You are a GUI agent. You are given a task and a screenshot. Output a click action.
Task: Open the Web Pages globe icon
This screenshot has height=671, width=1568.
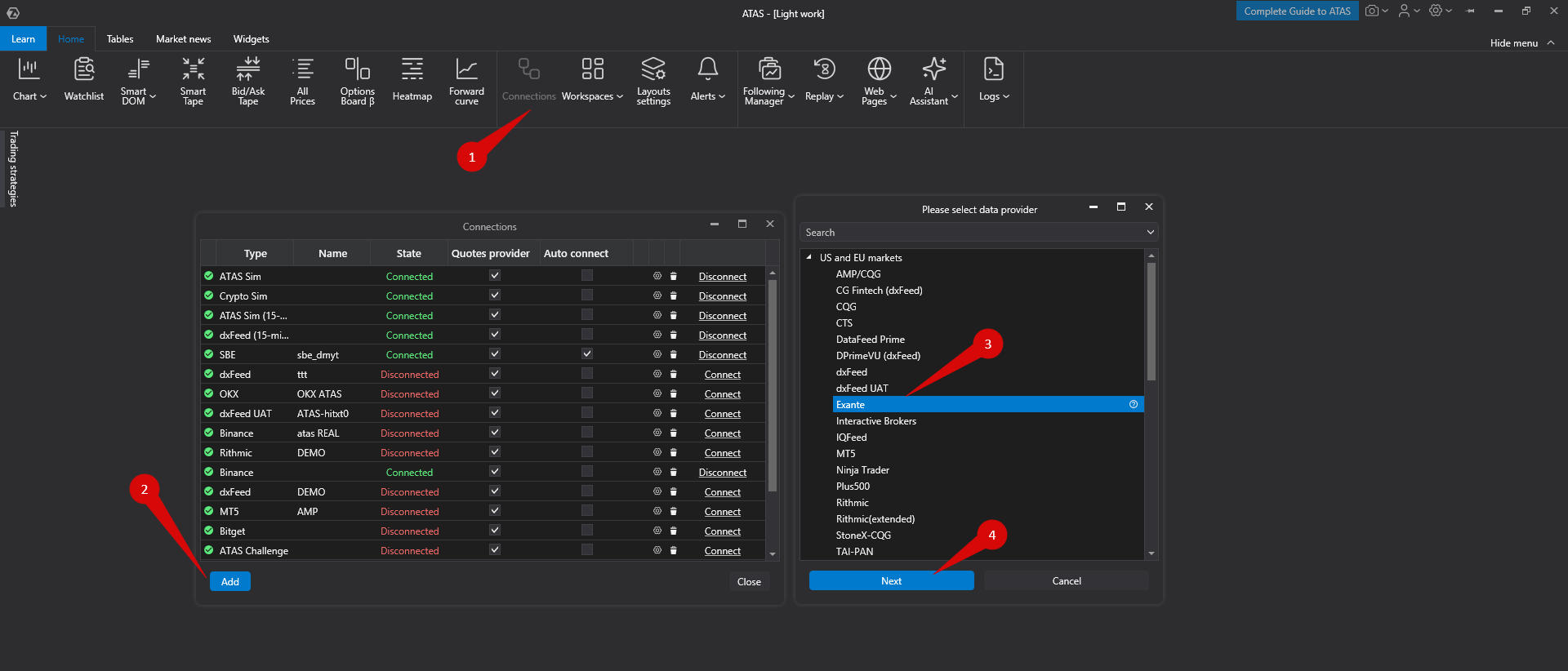pyautogui.click(x=880, y=69)
